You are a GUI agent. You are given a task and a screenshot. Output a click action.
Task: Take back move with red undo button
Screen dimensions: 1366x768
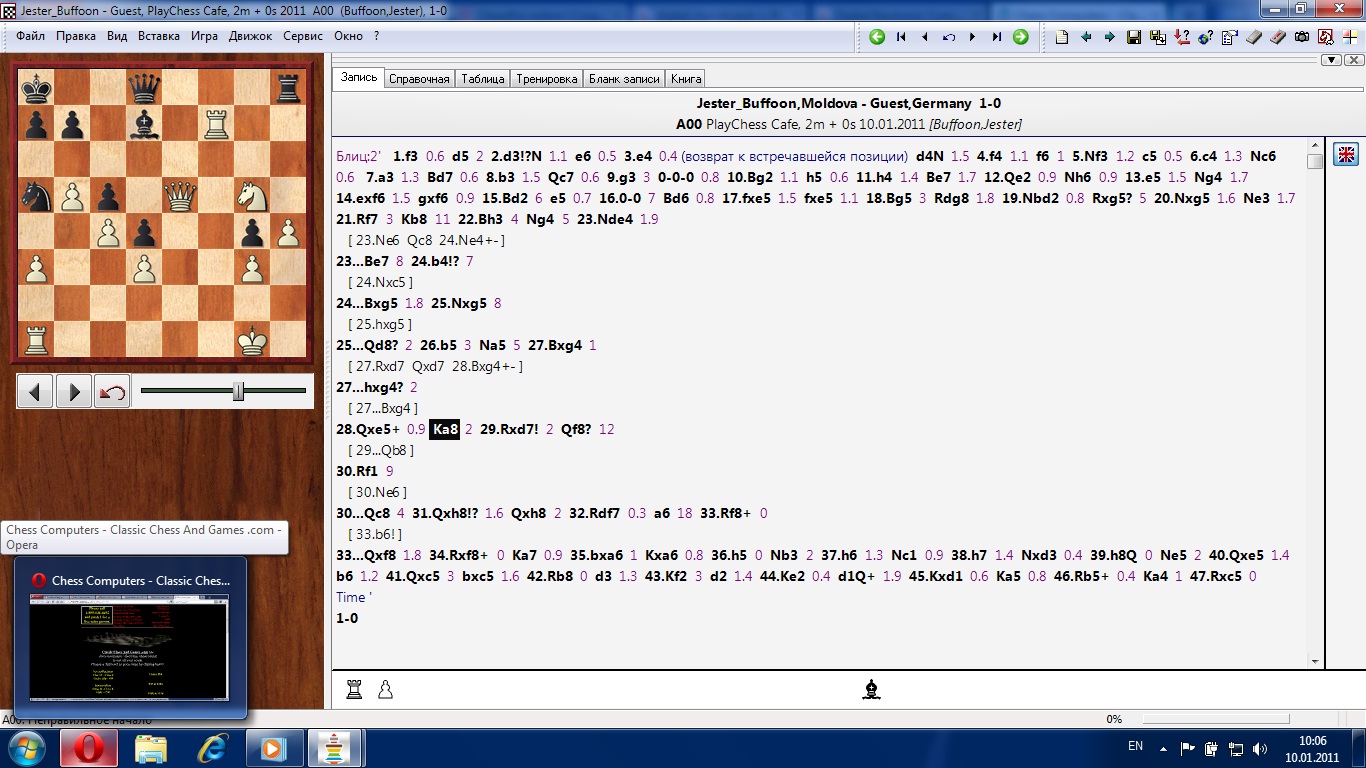coord(112,391)
